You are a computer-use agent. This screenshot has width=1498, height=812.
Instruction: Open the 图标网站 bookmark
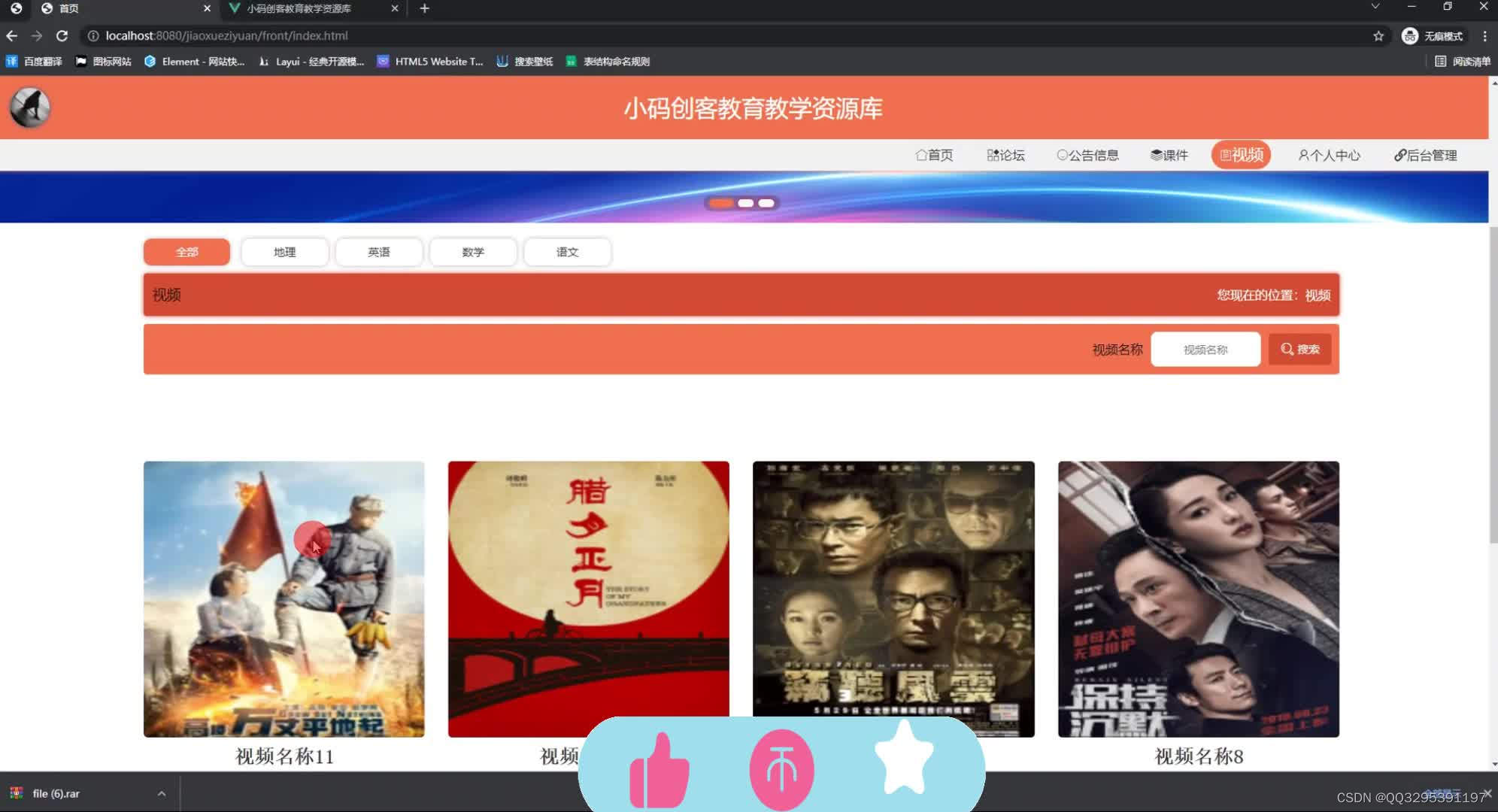(x=104, y=62)
